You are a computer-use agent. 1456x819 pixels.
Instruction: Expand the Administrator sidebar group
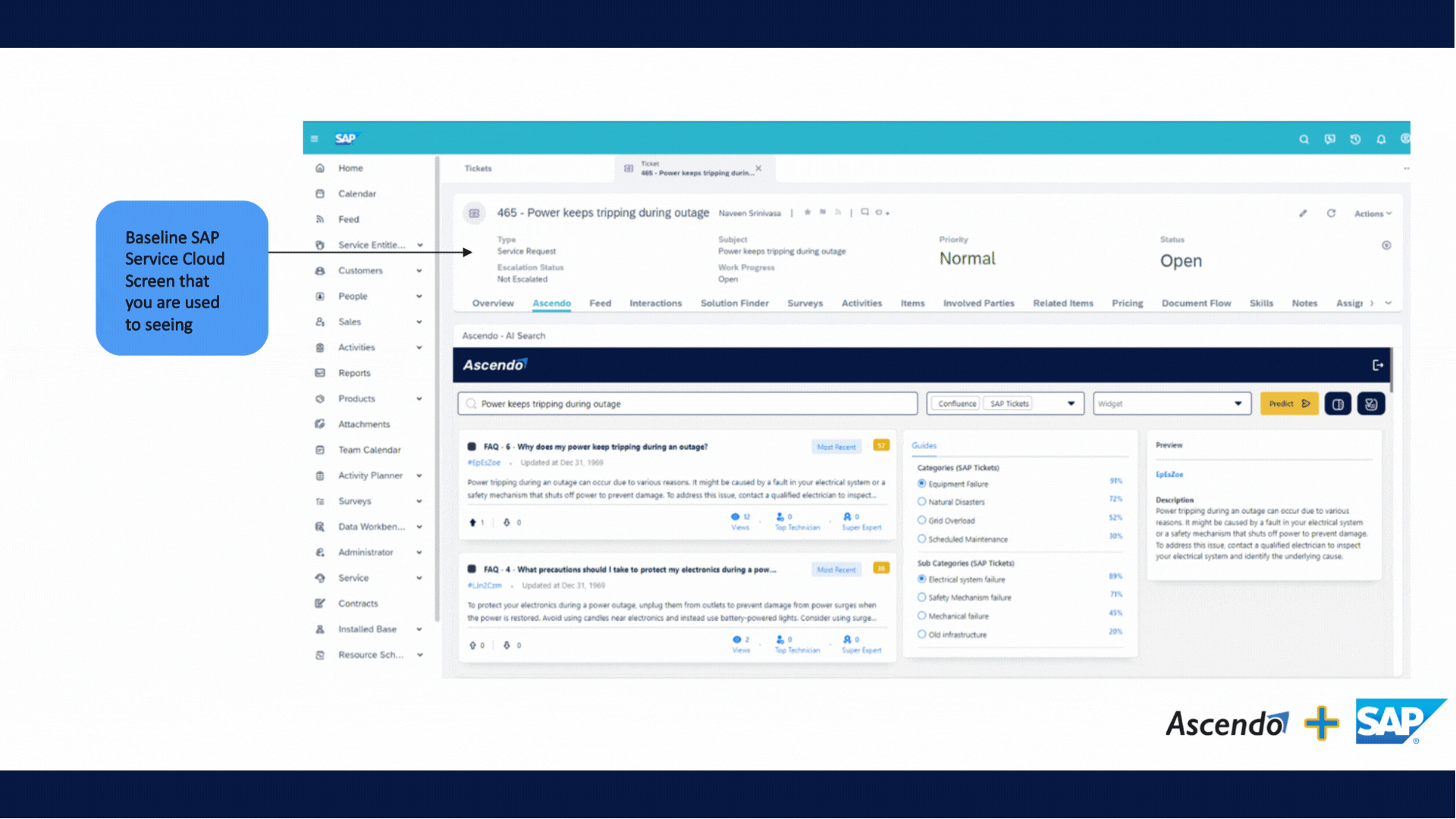pyautogui.click(x=419, y=553)
